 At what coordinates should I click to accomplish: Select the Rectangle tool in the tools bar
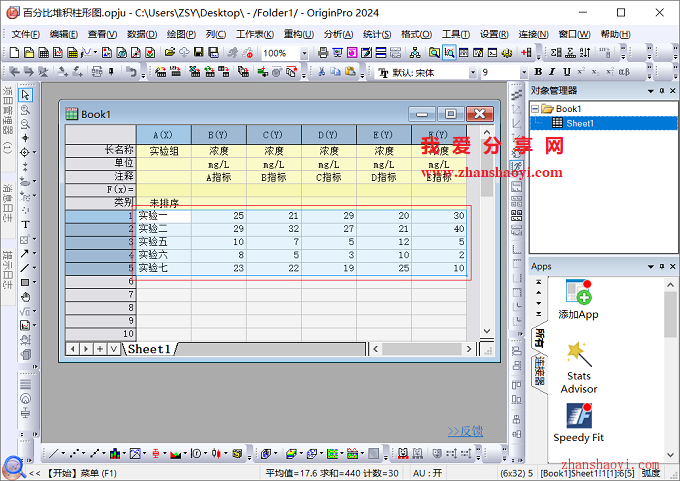(25, 282)
